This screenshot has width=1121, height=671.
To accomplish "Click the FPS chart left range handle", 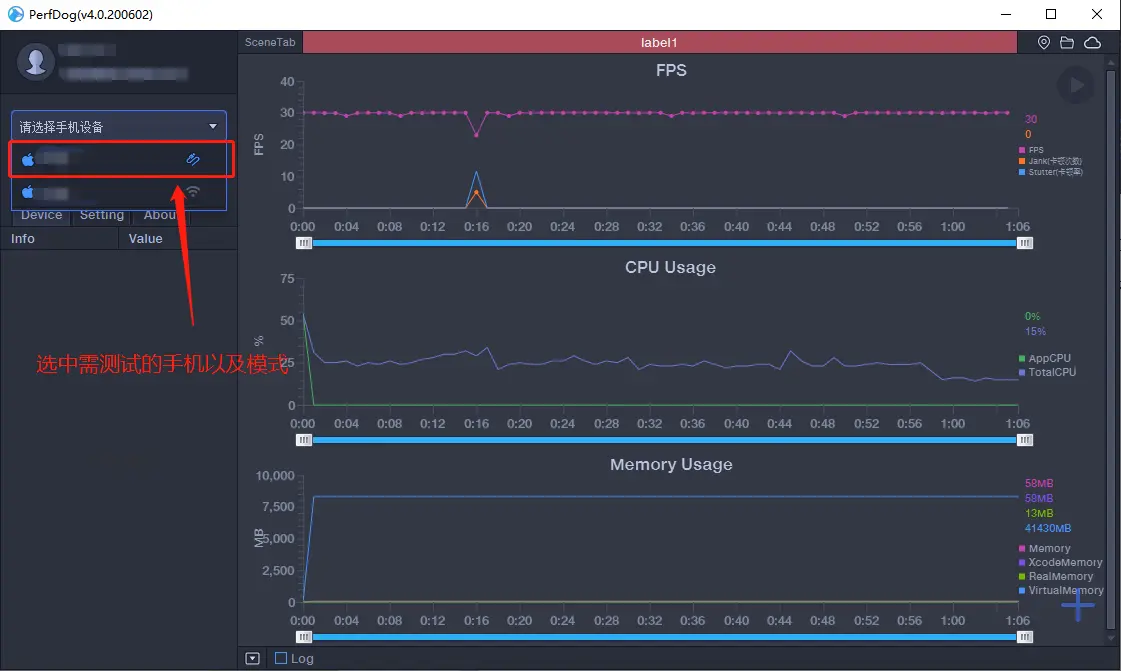I will coord(304,243).
